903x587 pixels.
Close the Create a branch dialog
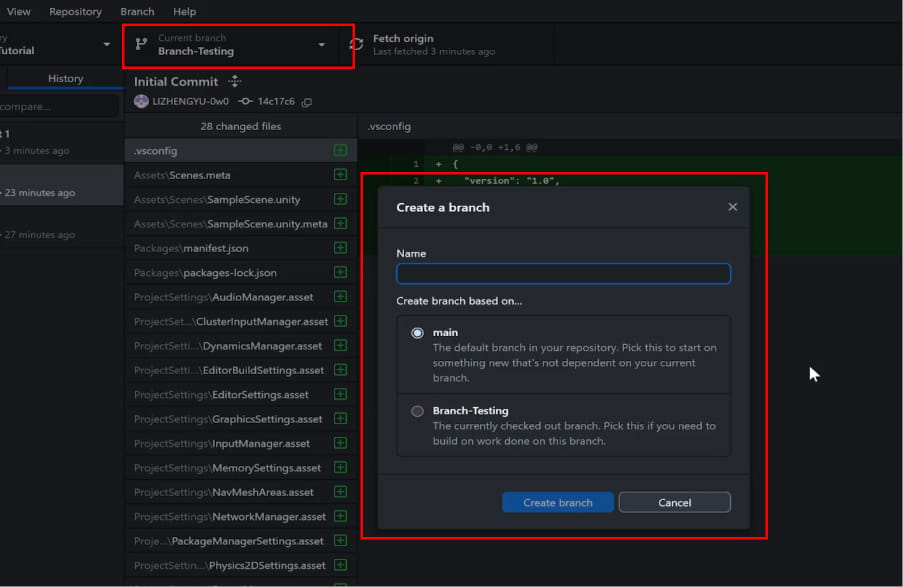pos(731,207)
